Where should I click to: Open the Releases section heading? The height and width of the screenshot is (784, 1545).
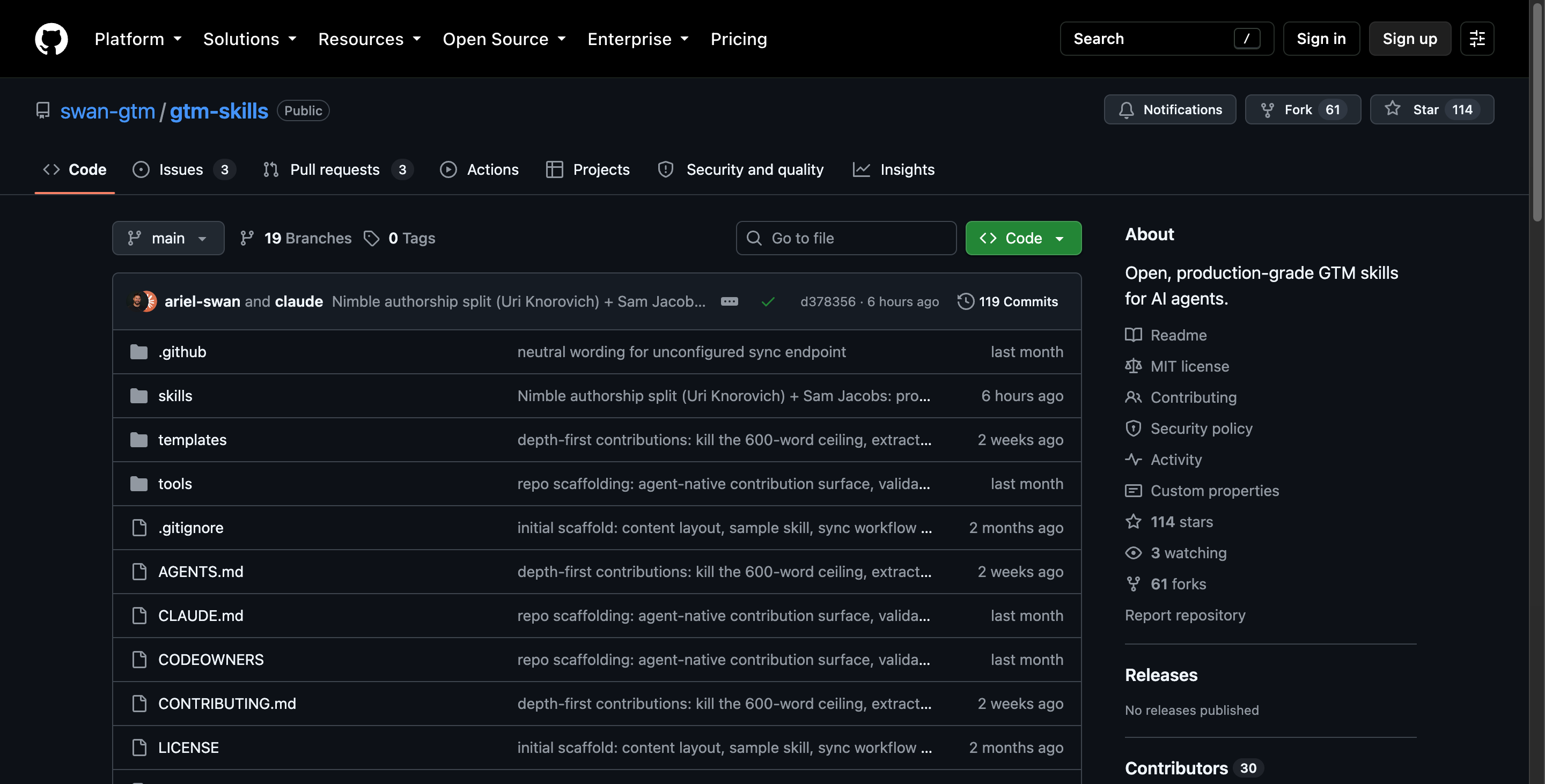1161,675
